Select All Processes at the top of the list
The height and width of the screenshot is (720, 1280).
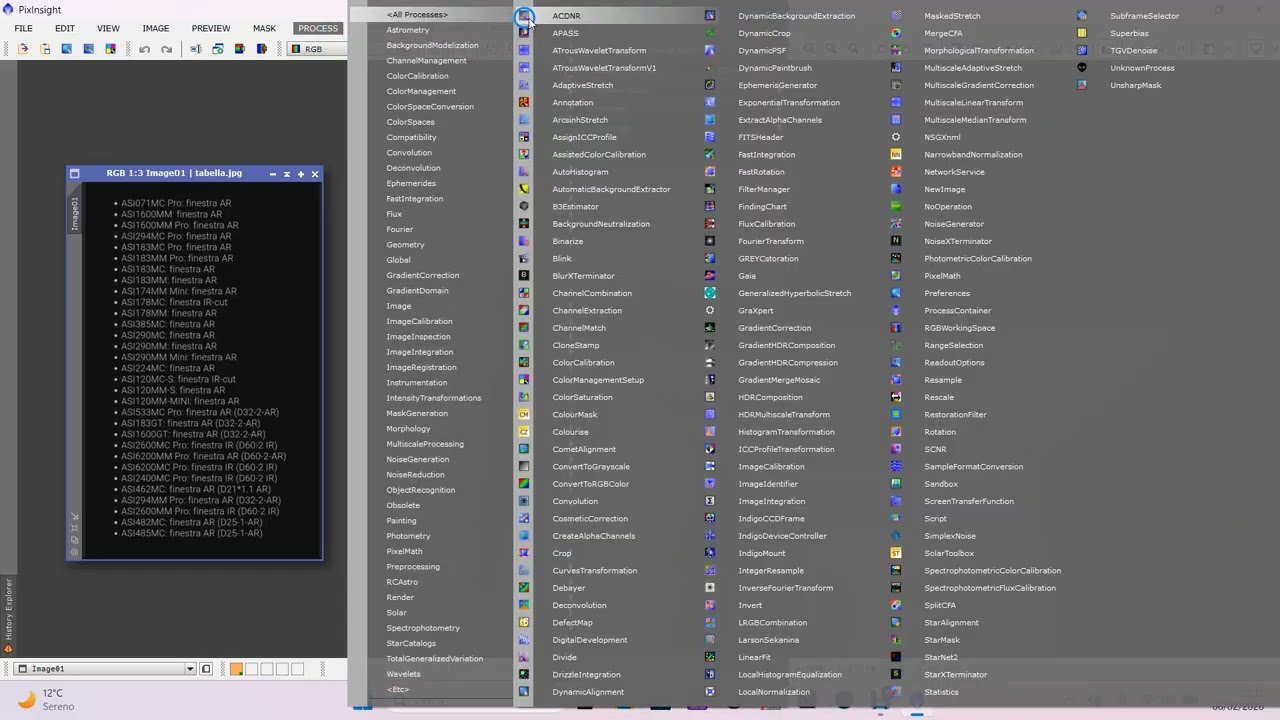click(417, 15)
